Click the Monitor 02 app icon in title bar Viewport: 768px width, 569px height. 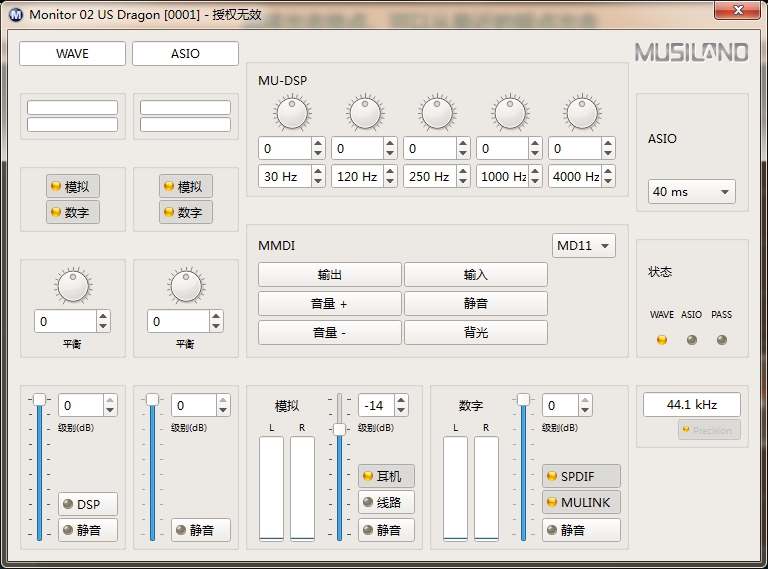16,14
